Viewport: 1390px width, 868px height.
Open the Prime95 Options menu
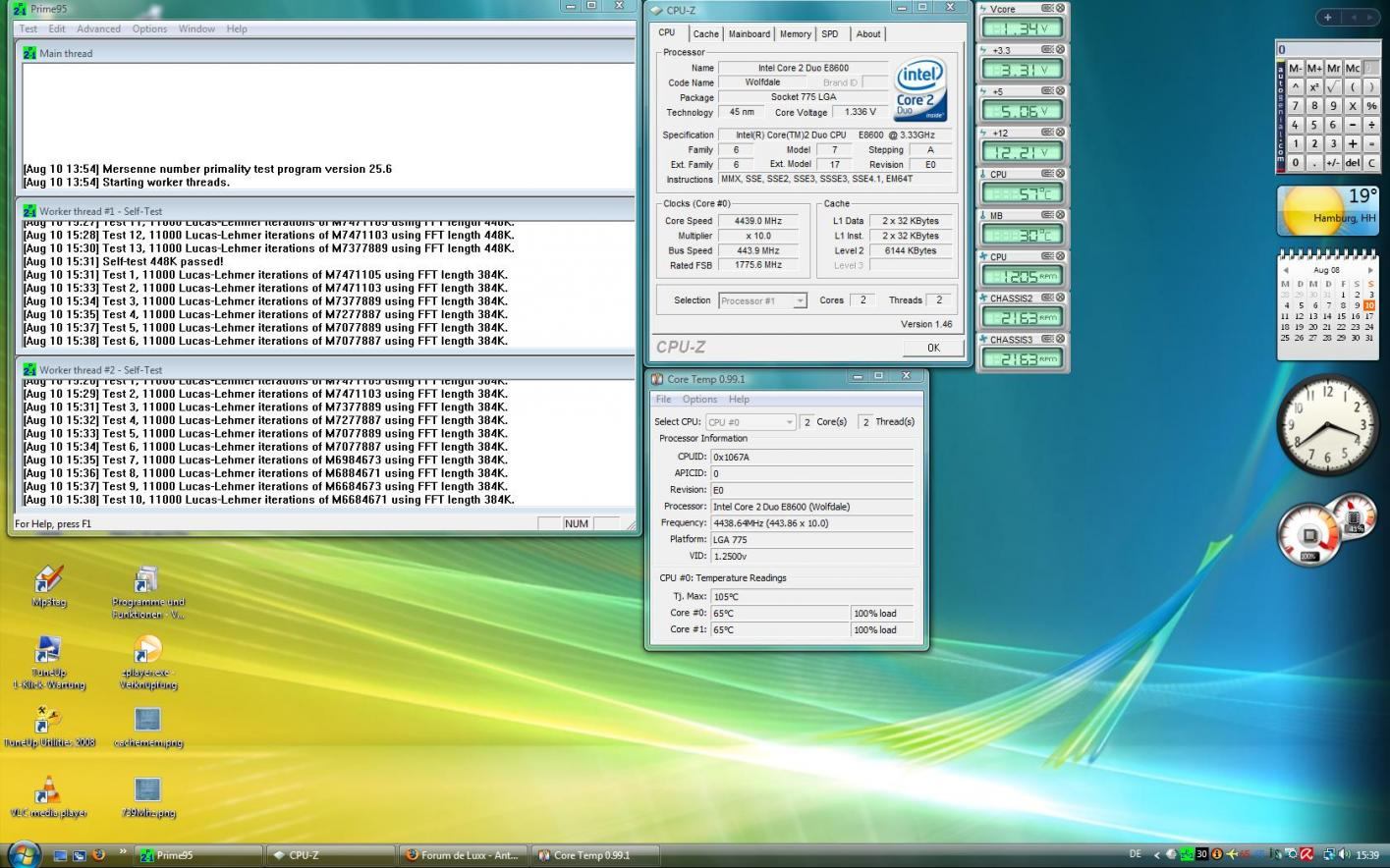click(x=149, y=28)
